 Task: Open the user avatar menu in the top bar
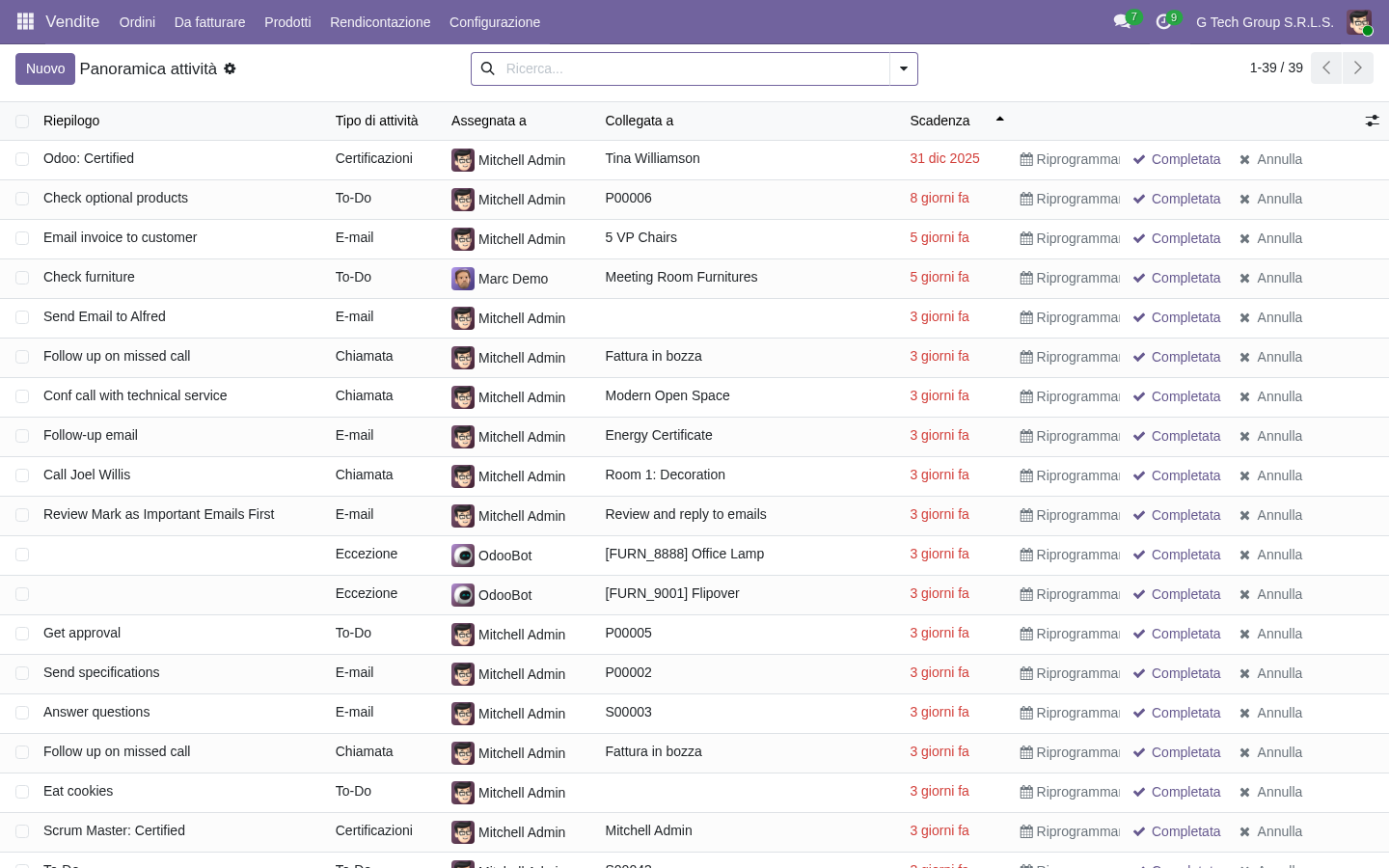tap(1359, 22)
